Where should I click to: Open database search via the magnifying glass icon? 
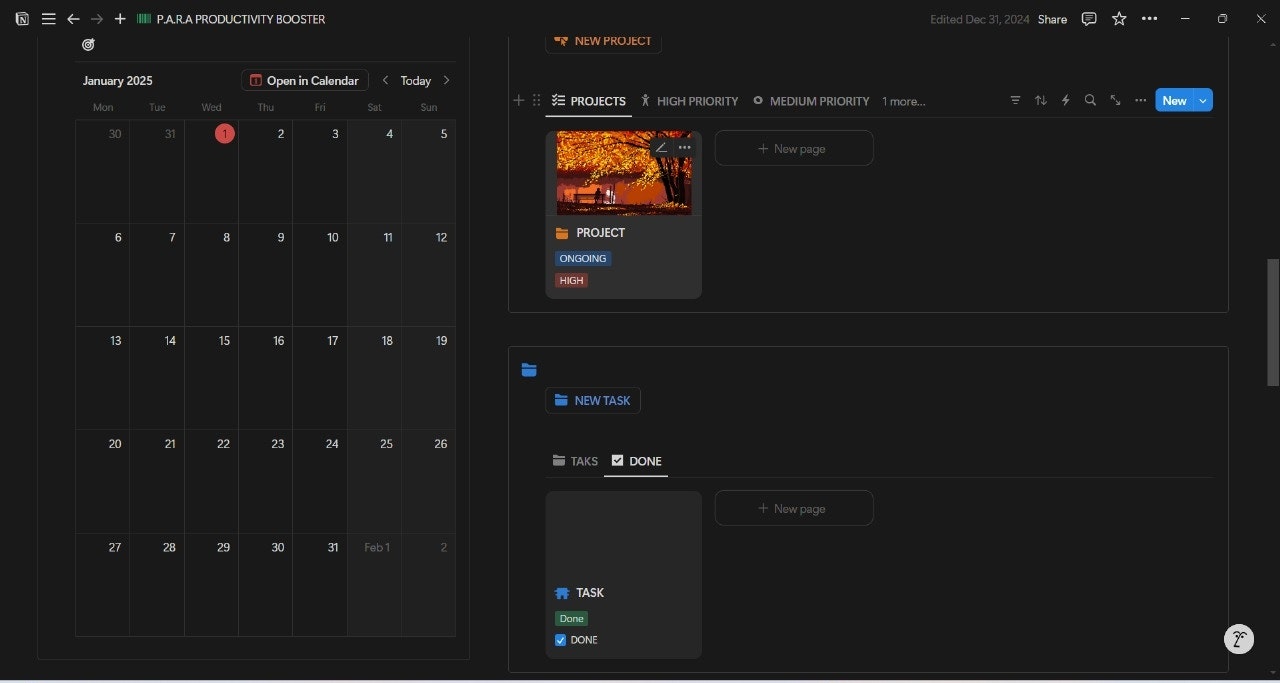click(1090, 100)
